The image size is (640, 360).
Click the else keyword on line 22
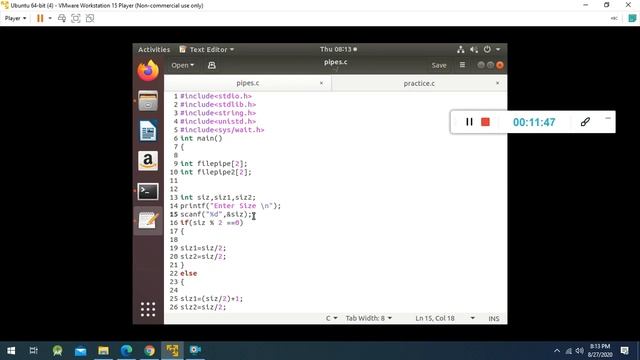pyautogui.click(x=189, y=273)
